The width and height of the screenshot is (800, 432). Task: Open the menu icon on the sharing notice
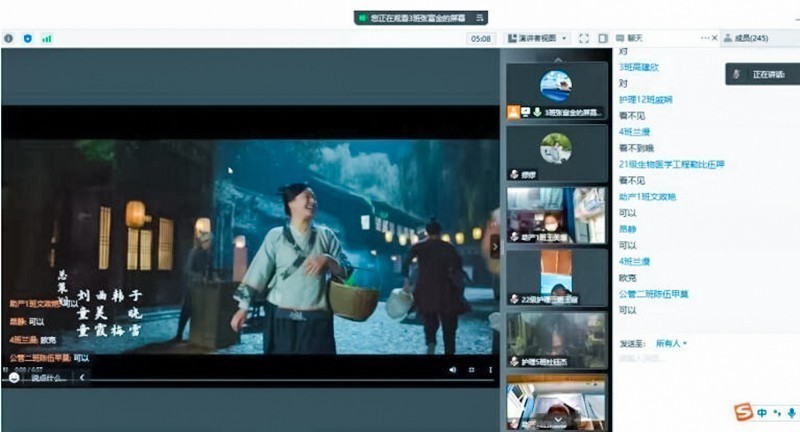coord(480,18)
